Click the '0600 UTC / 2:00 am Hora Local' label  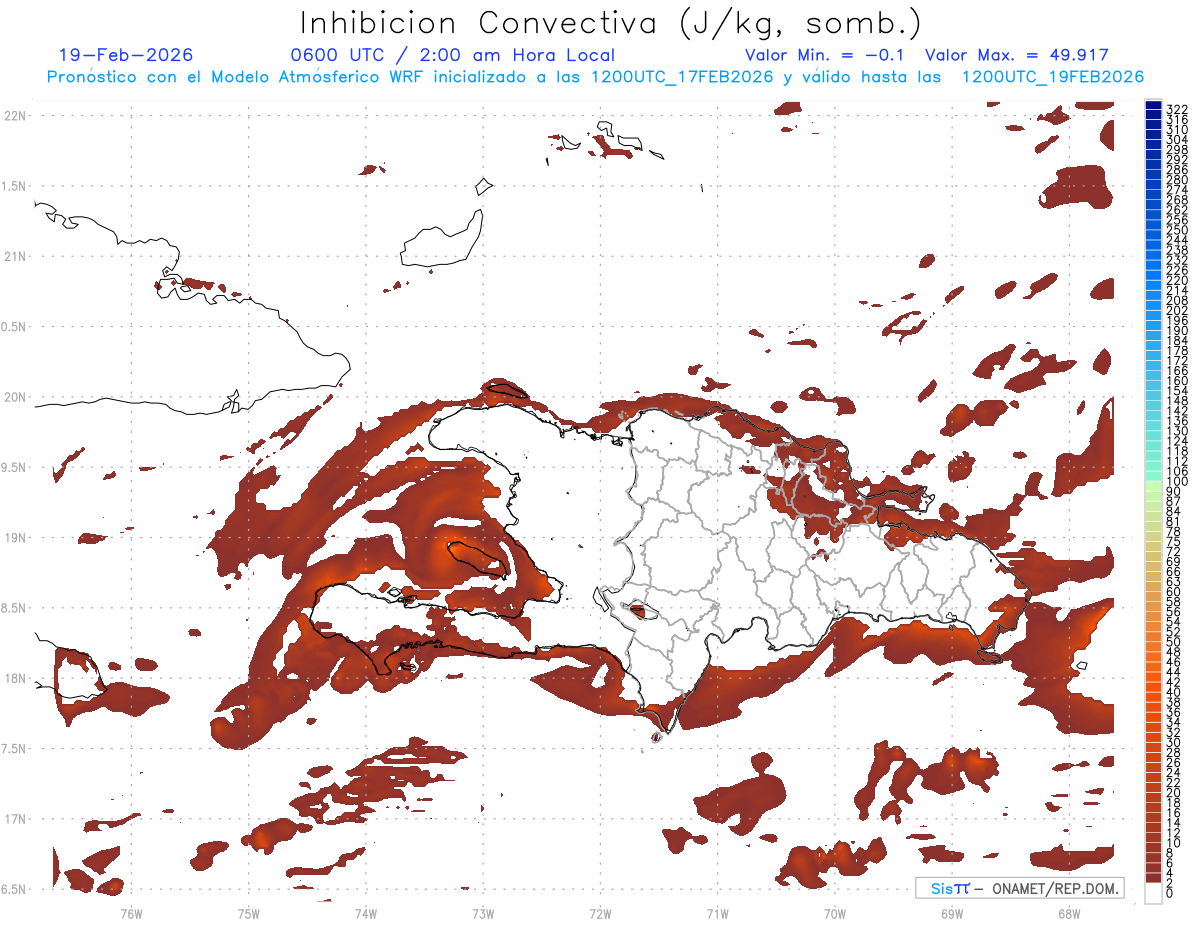click(x=453, y=55)
